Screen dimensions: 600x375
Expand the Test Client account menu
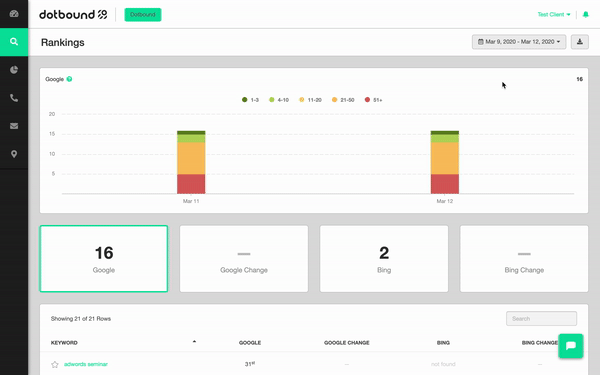pos(554,15)
